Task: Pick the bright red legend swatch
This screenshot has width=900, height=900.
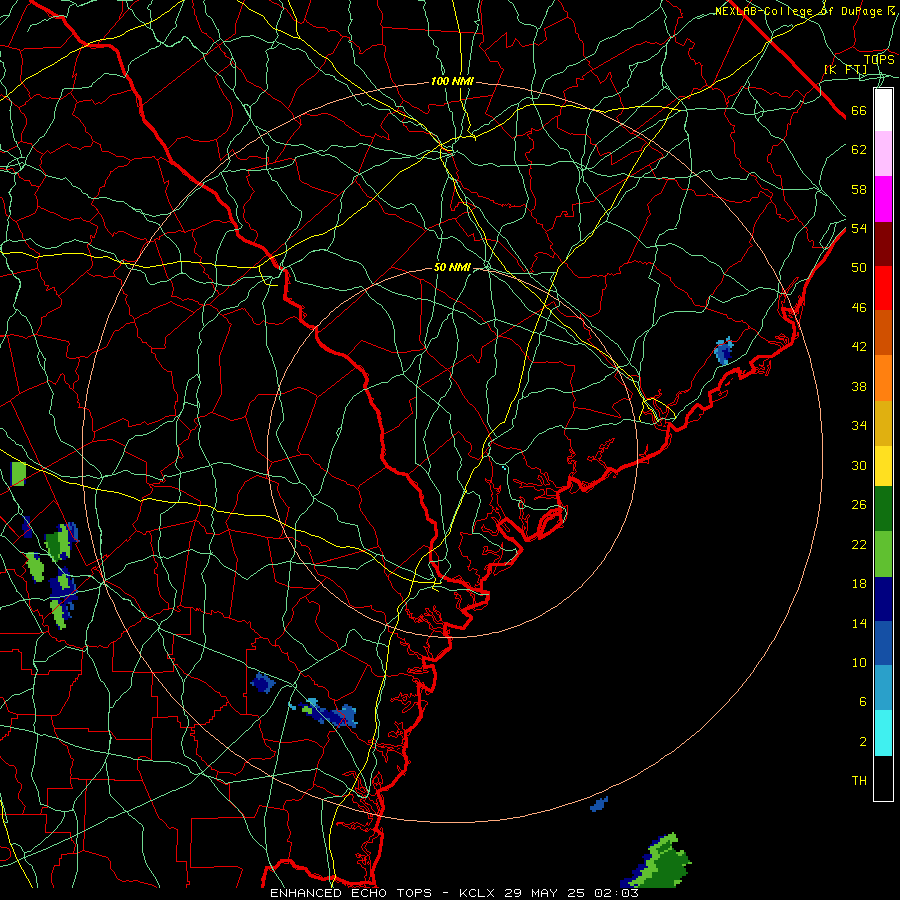Action: (x=883, y=288)
